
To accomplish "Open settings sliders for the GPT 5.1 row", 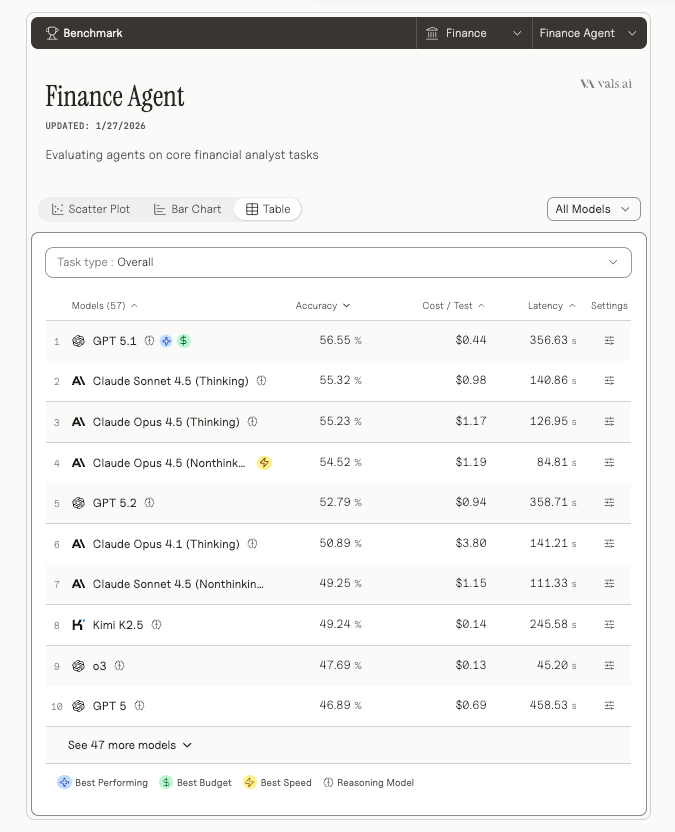I will 610,341.
